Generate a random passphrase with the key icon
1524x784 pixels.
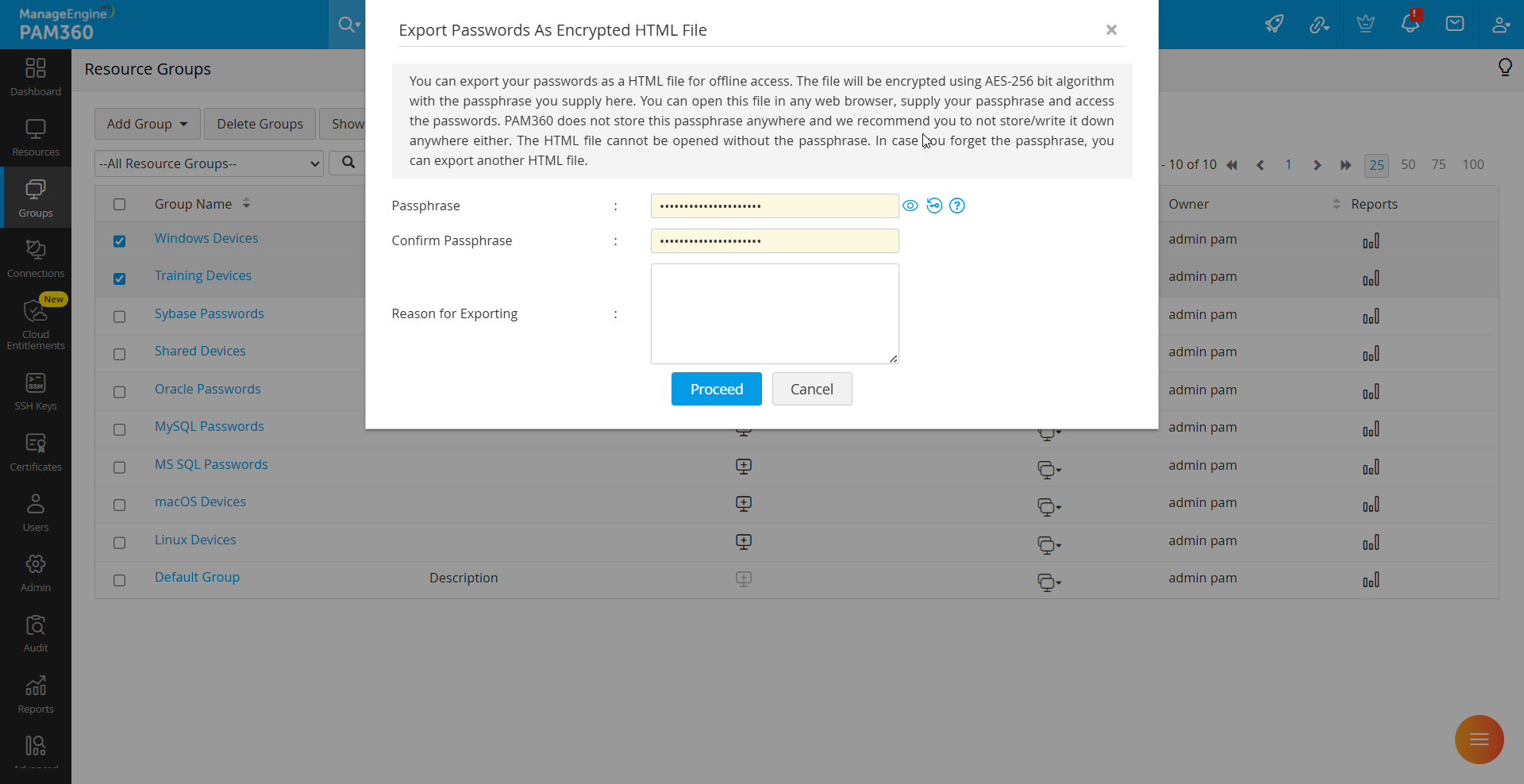(933, 206)
